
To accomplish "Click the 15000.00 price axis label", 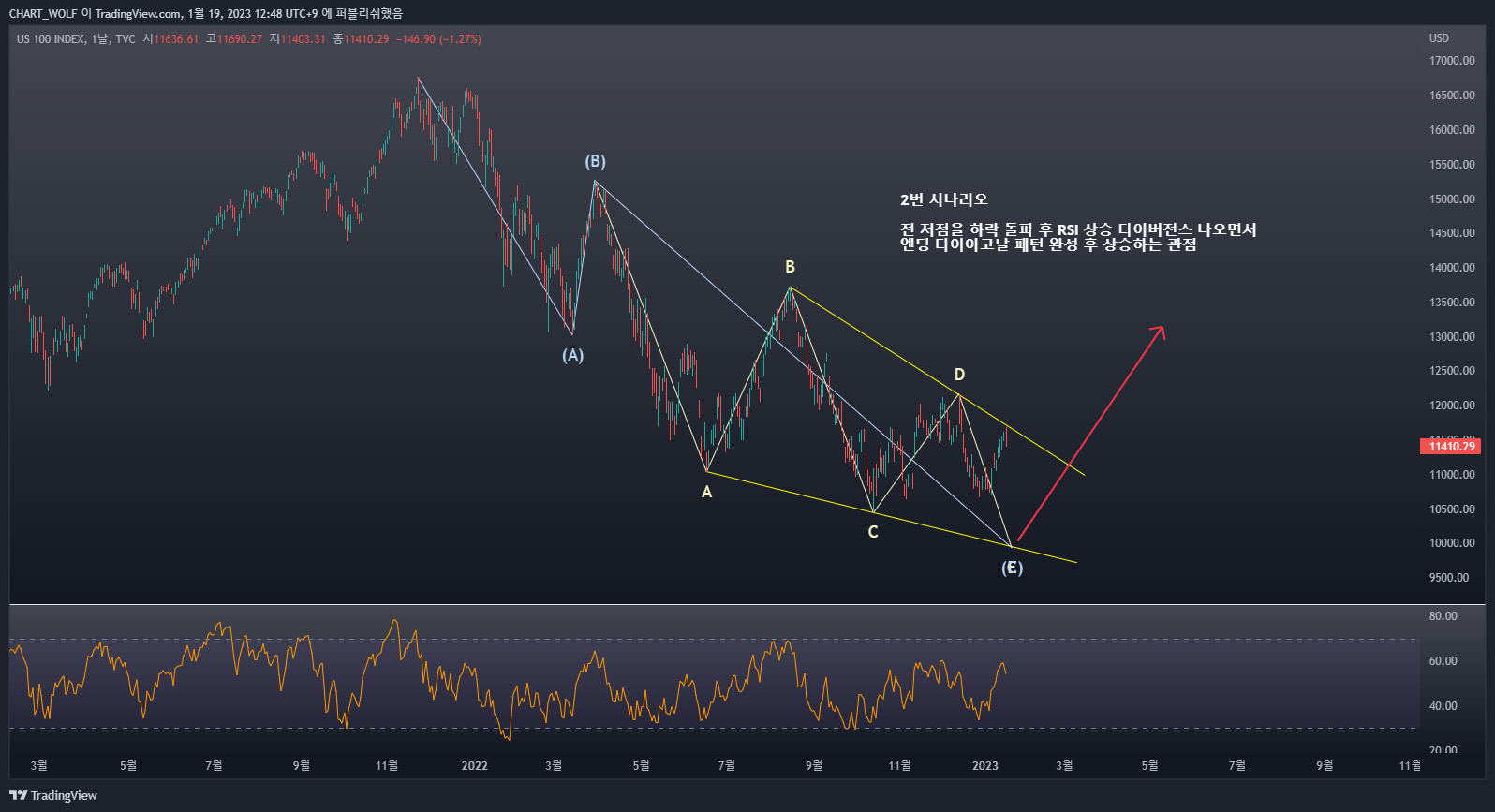I will 1452,199.
